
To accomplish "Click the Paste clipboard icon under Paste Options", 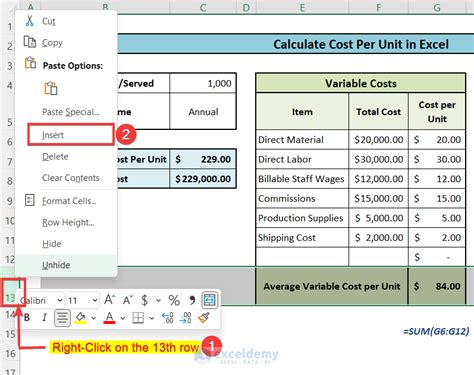I will coord(51,88).
